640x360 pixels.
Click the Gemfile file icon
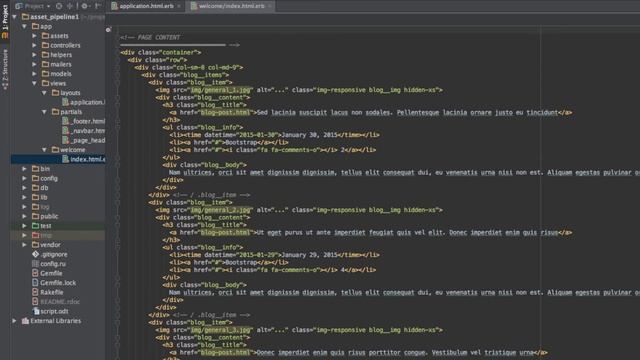click(x=36, y=273)
